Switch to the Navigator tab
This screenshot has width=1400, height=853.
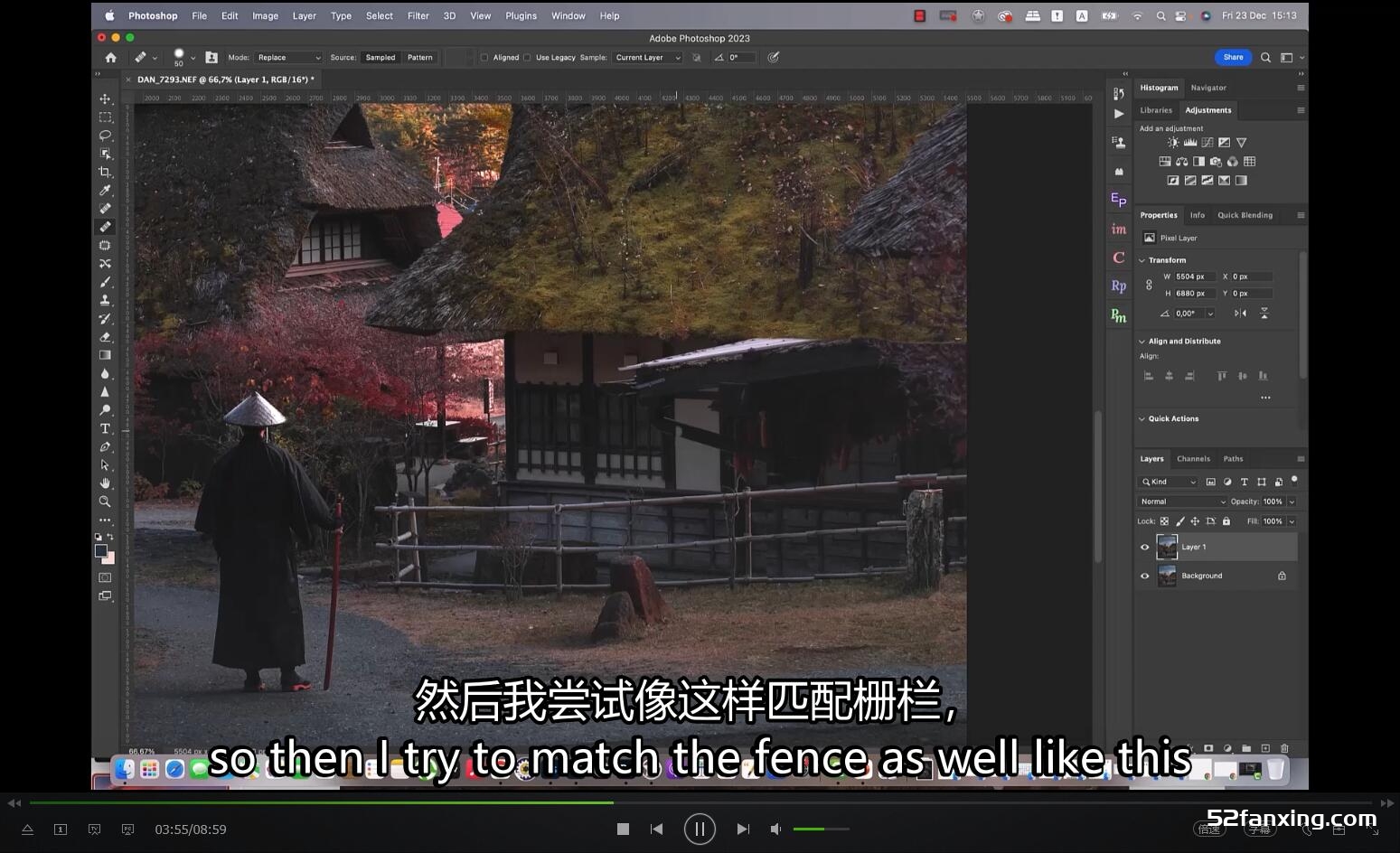[x=1208, y=88]
